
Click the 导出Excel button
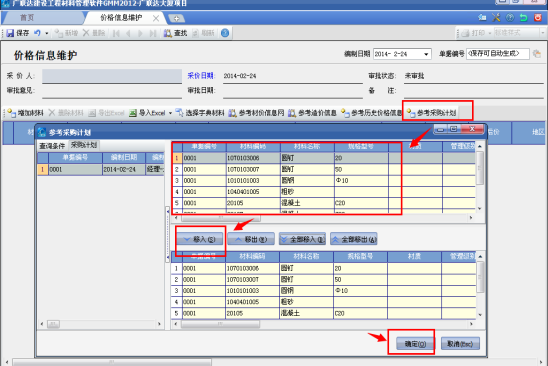(106, 113)
